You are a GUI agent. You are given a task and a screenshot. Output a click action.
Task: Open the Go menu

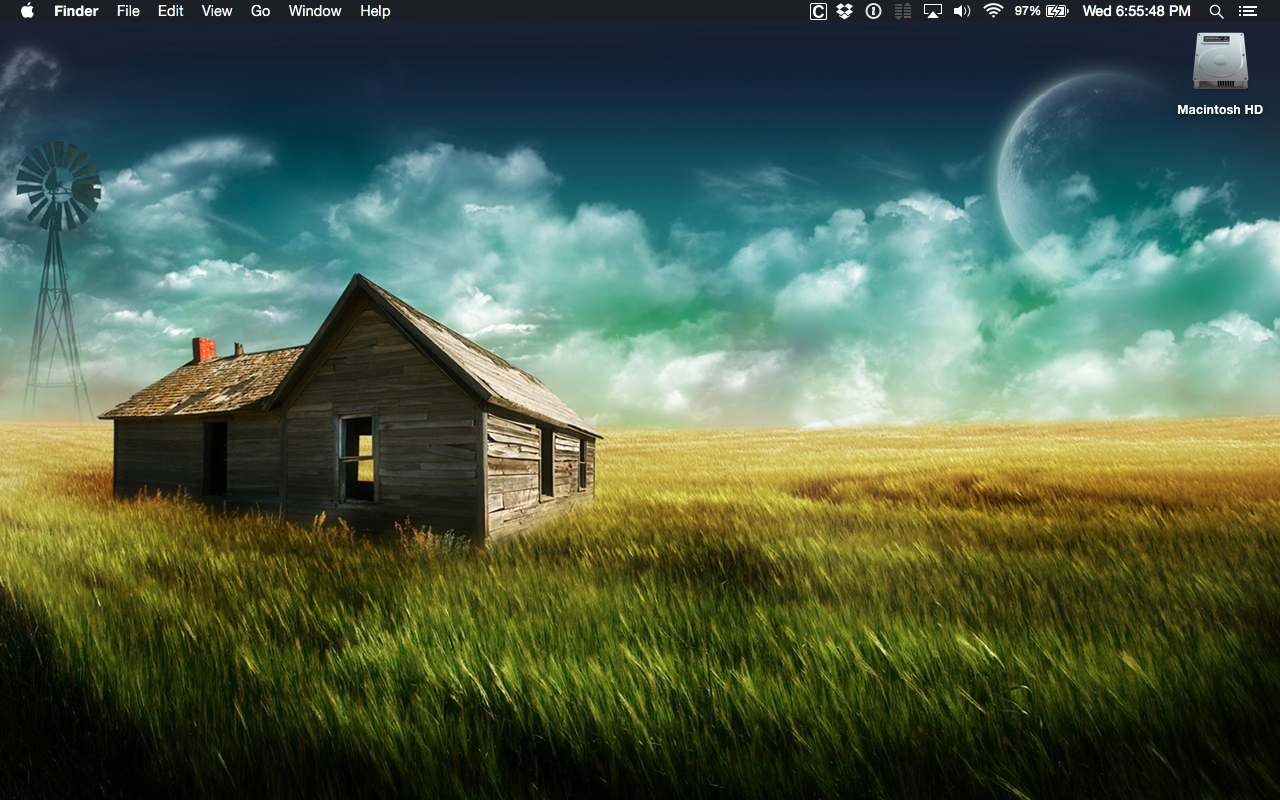(x=261, y=11)
